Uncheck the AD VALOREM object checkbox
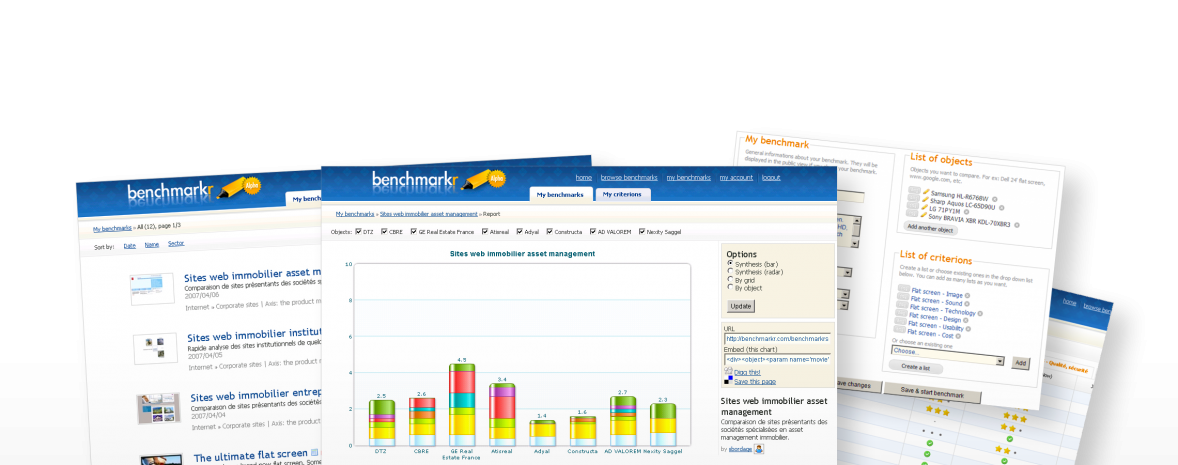The height and width of the screenshot is (465, 1178). point(593,231)
